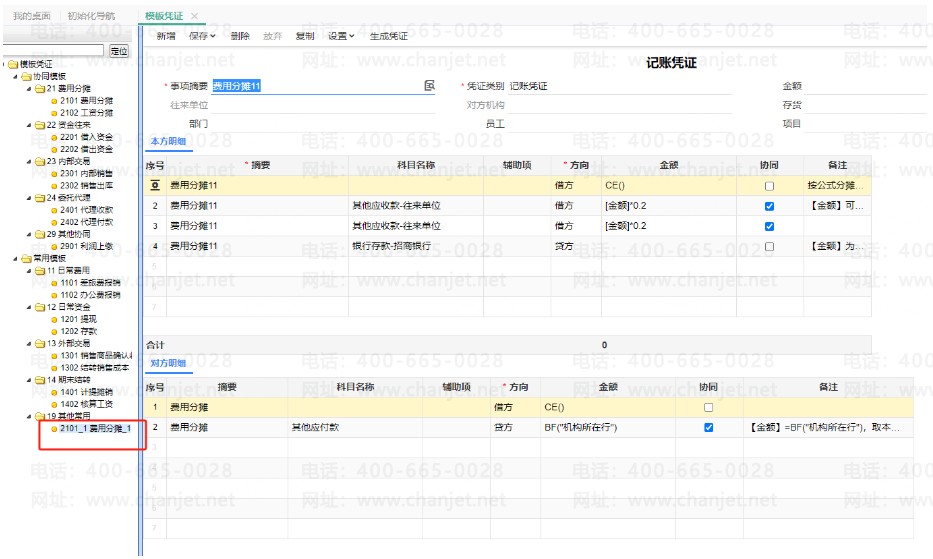This screenshot has width=933, height=559.
Task: Toggle 协同 checkbox for CE() row in 本方明细
Action: [769, 186]
